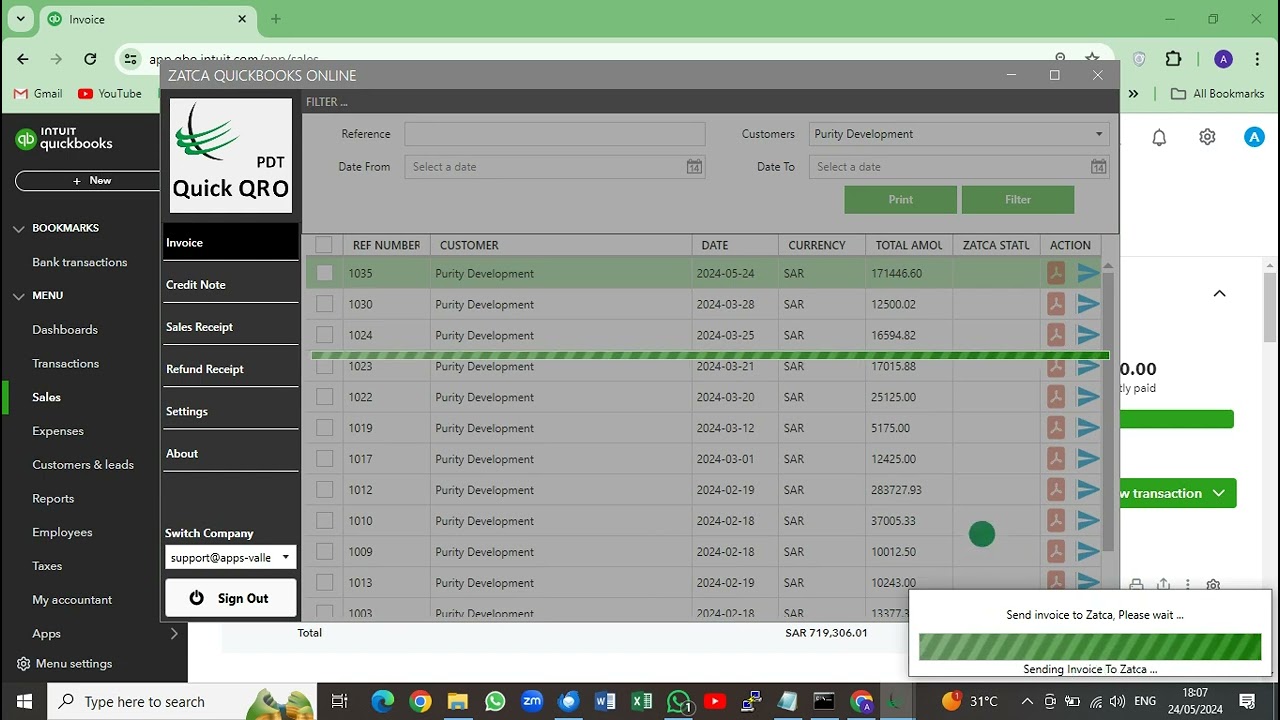Check the box for invoice 1030
The image size is (1280, 720).
324,304
